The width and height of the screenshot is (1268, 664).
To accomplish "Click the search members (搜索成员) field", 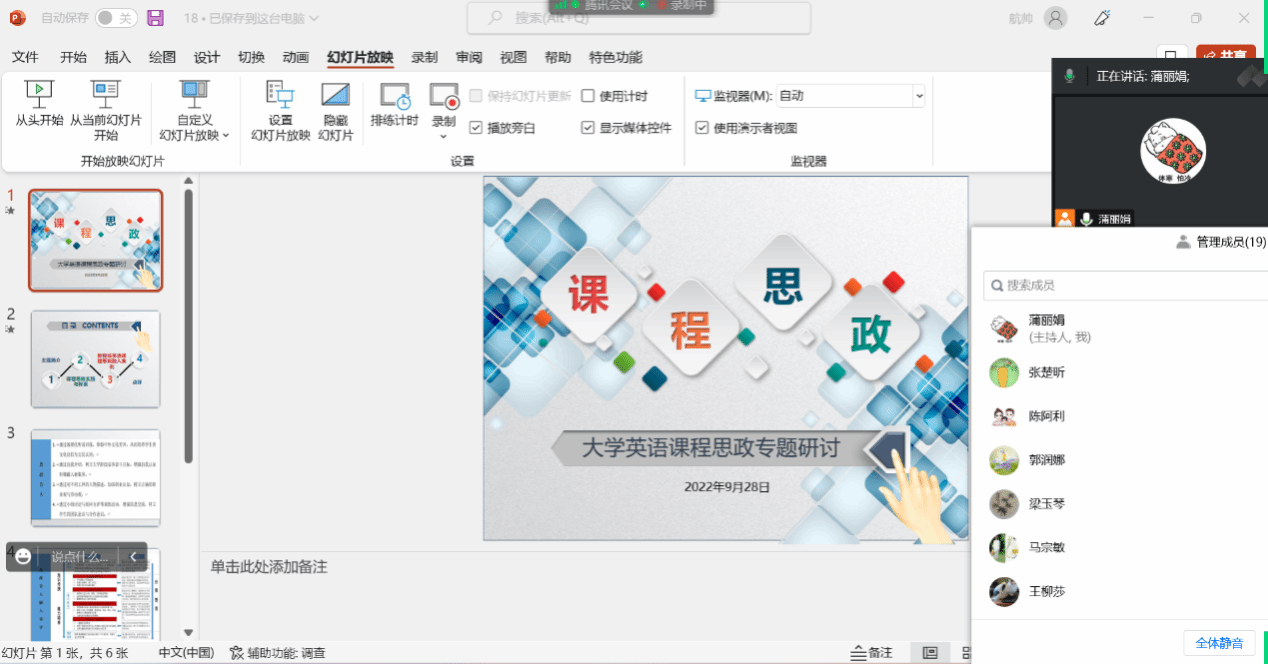I will click(1120, 285).
